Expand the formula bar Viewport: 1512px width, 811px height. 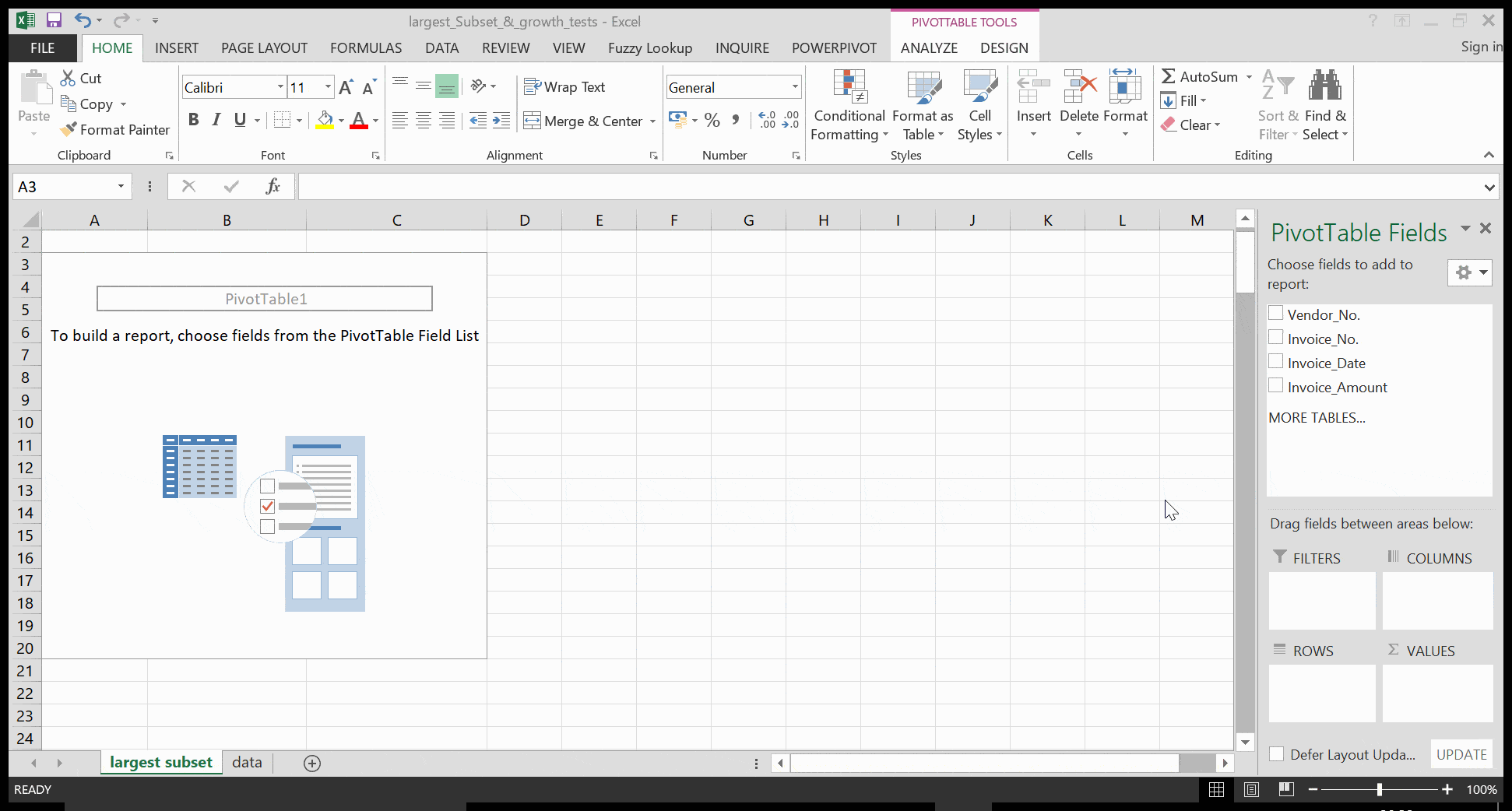pos(1489,187)
